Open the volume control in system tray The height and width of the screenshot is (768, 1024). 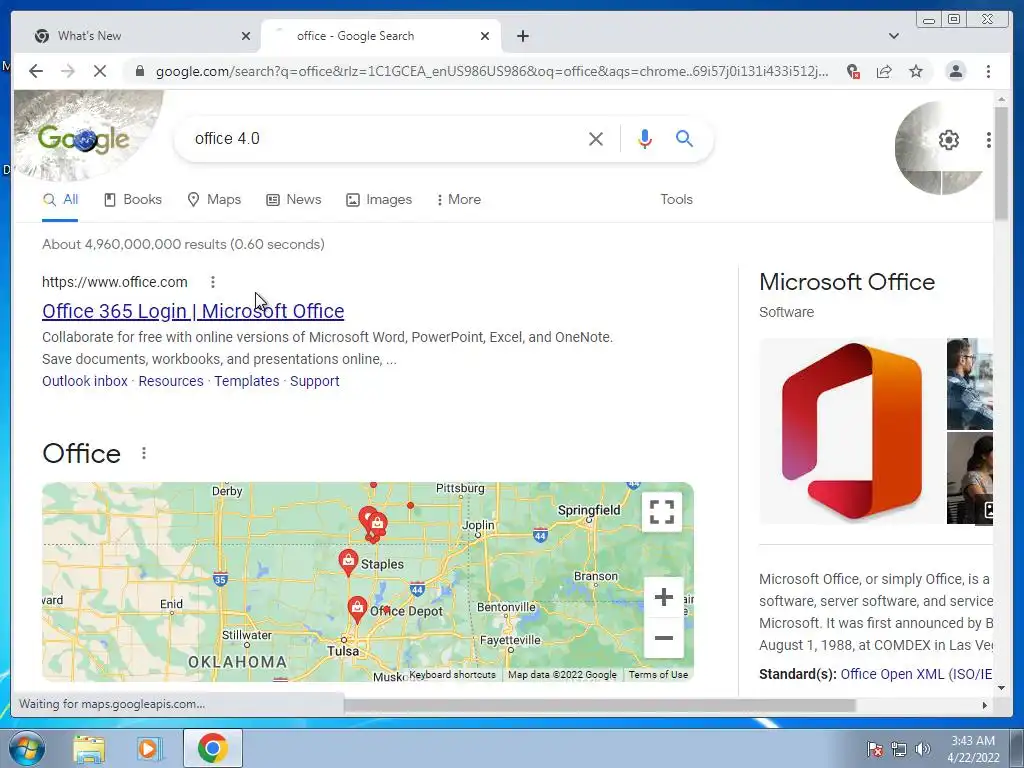click(923, 749)
